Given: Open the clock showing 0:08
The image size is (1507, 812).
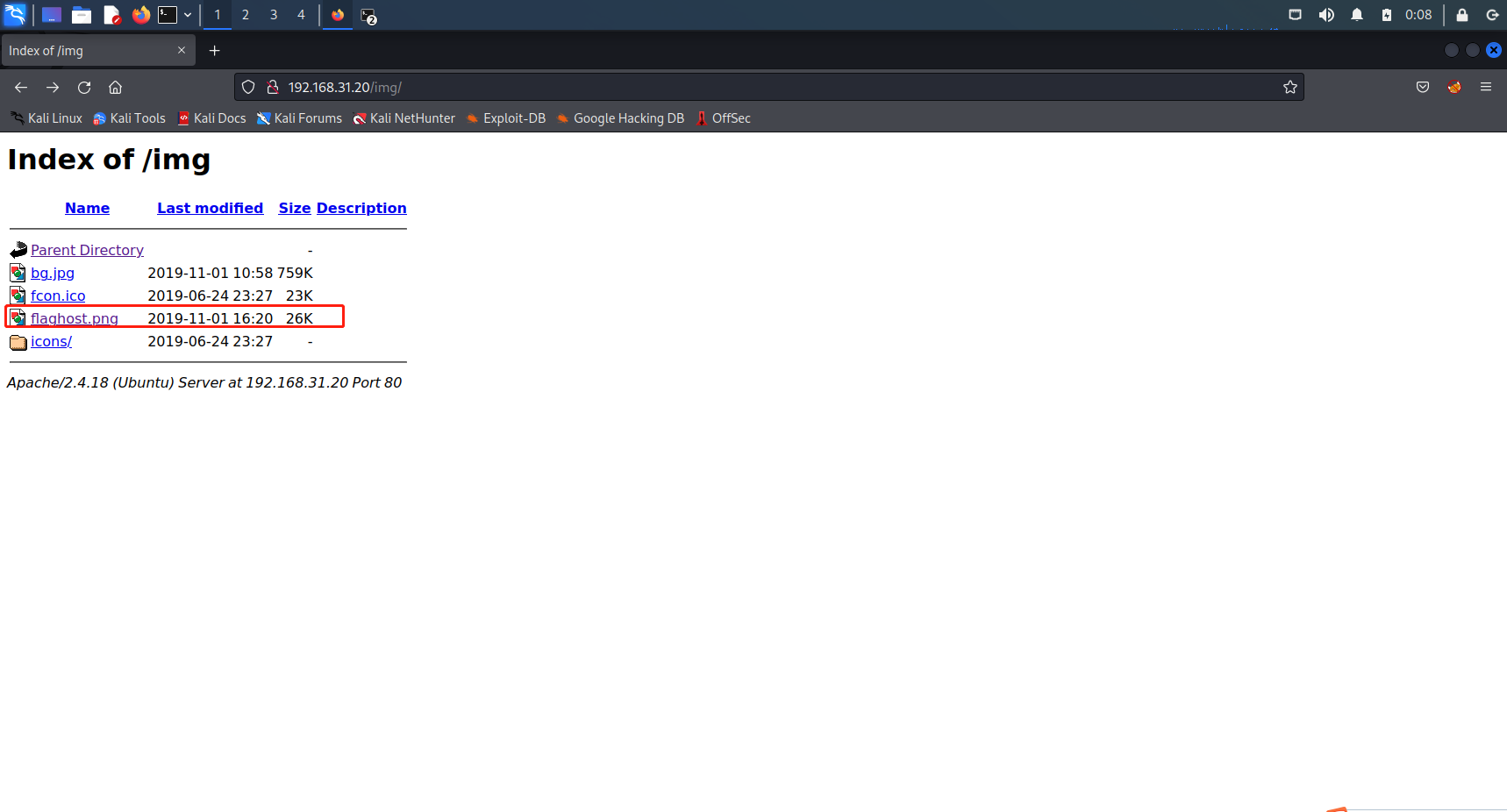Looking at the screenshot, I should [1418, 15].
